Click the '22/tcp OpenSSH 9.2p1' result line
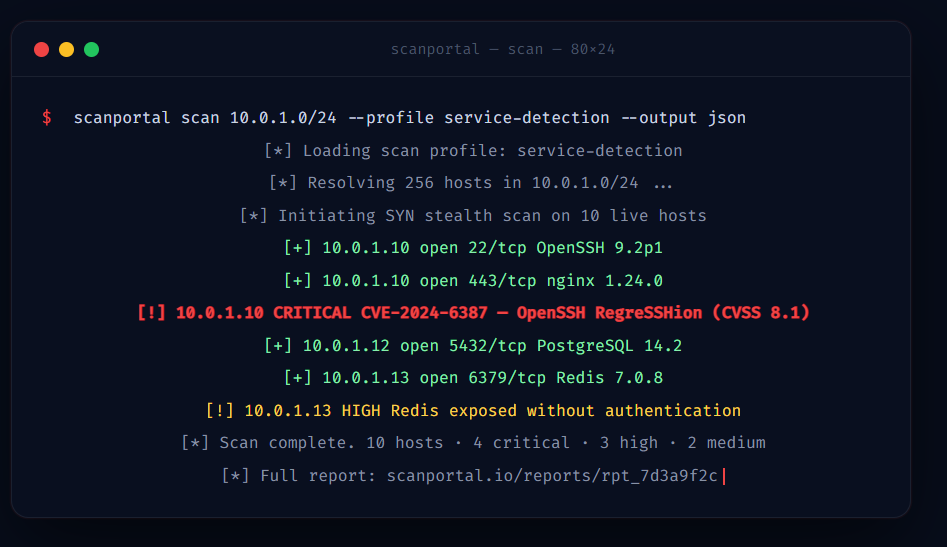 [x=473, y=248]
